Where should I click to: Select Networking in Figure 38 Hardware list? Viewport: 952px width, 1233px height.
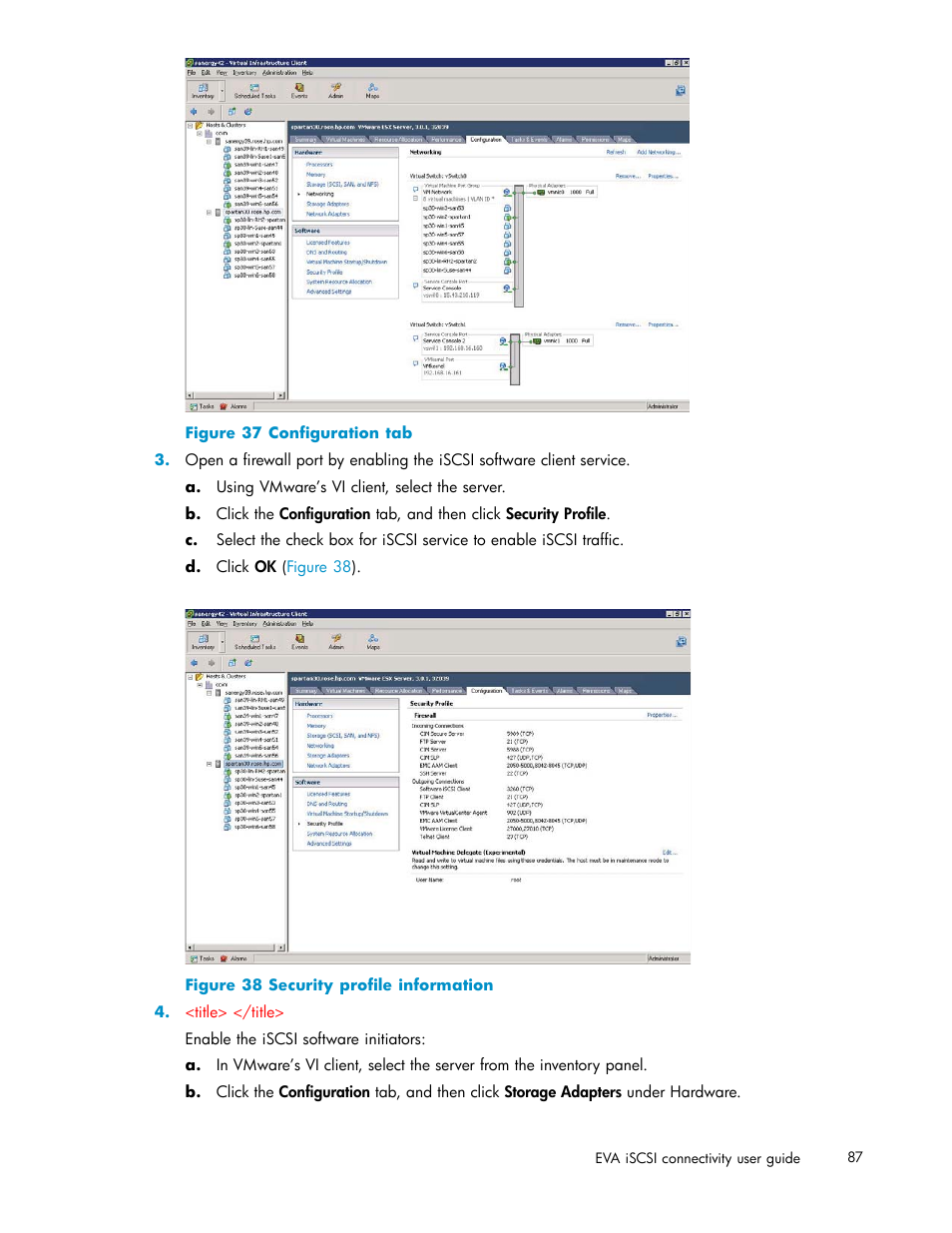pyautogui.click(x=320, y=746)
